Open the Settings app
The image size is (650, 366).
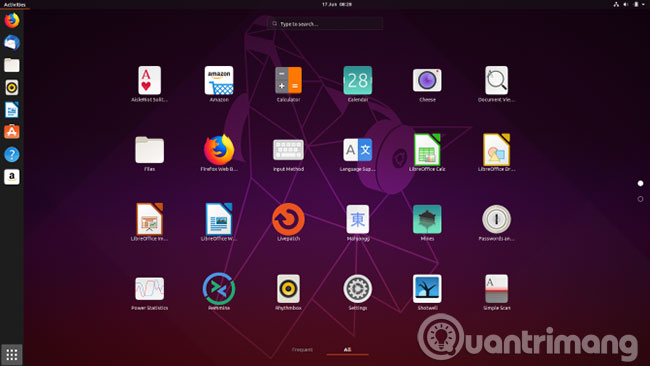(358, 288)
